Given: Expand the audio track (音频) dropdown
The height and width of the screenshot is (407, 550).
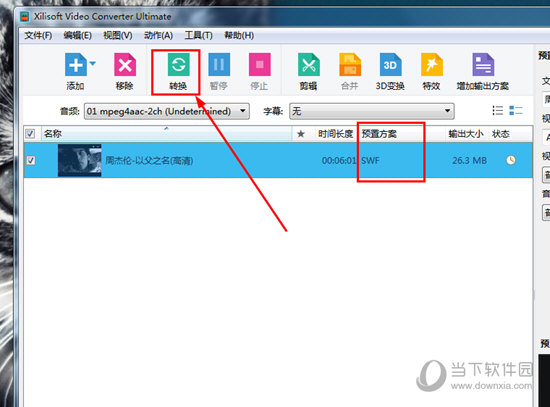Looking at the screenshot, I should 167,111.
